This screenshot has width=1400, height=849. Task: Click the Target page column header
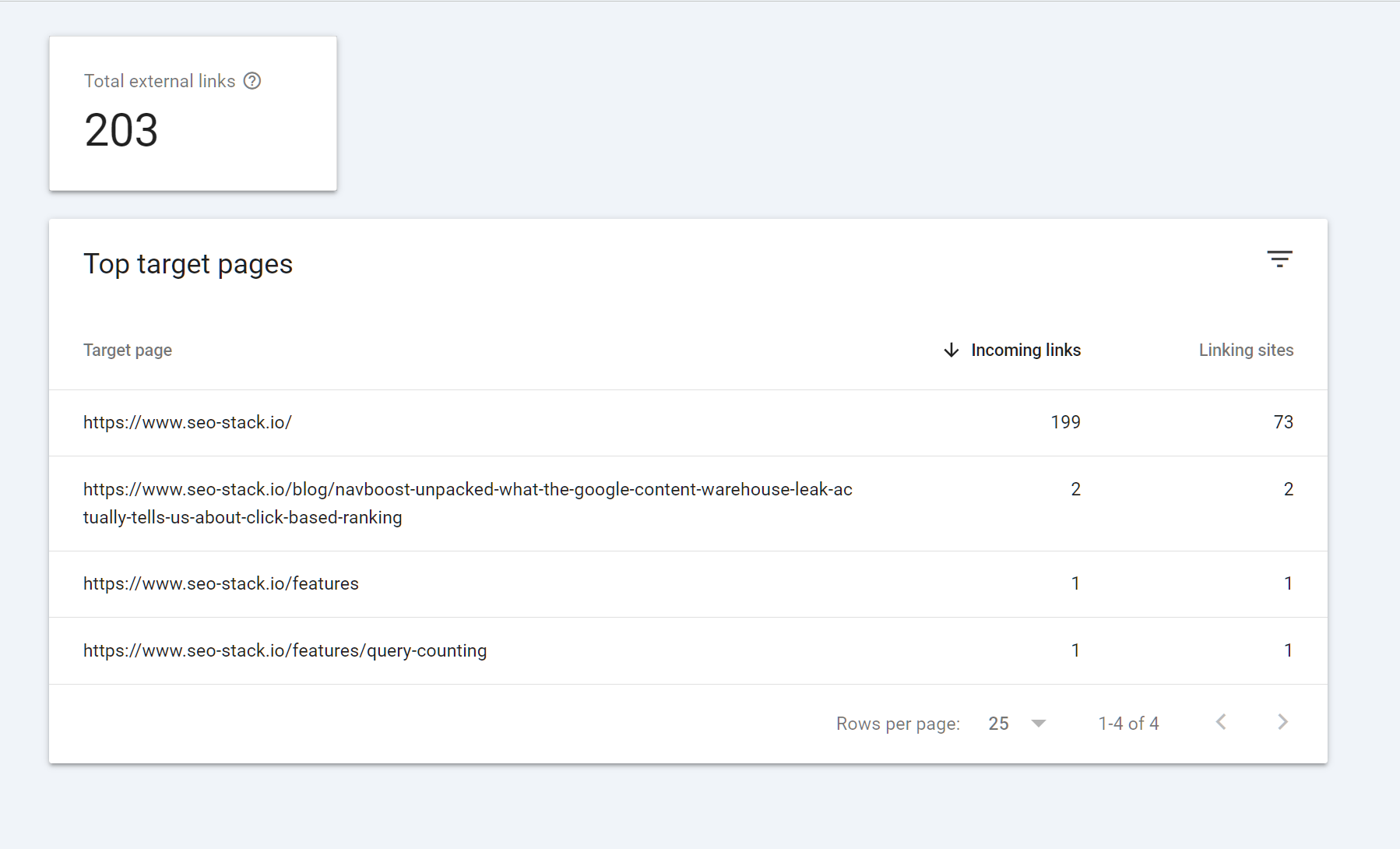(128, 351)
